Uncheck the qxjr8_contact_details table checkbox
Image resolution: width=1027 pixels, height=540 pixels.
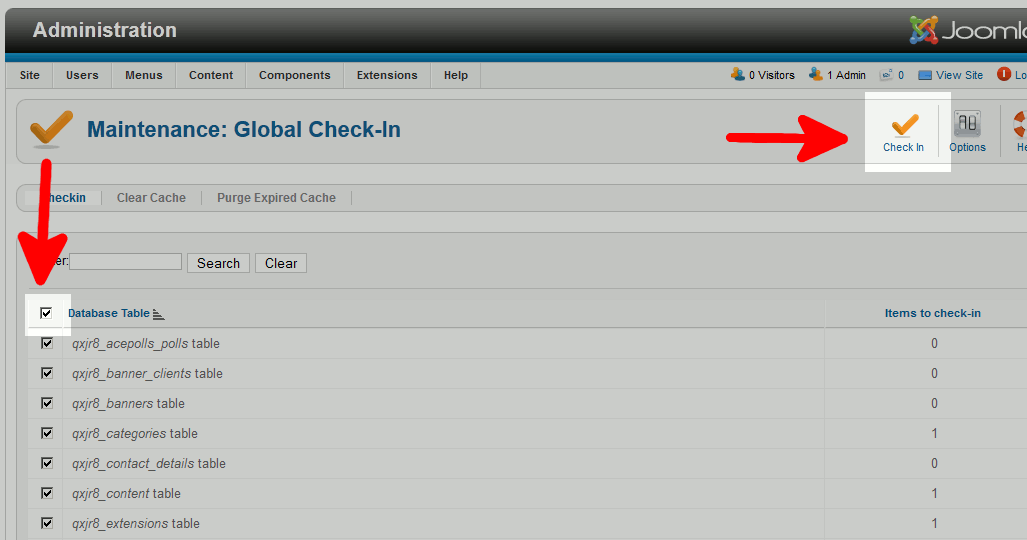(x=47, y=463)
